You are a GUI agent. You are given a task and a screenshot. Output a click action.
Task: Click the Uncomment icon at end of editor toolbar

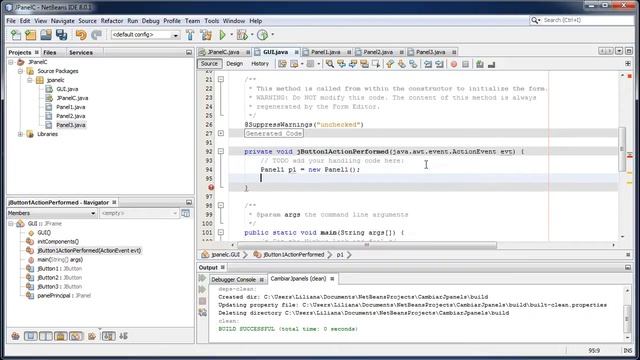491,64
